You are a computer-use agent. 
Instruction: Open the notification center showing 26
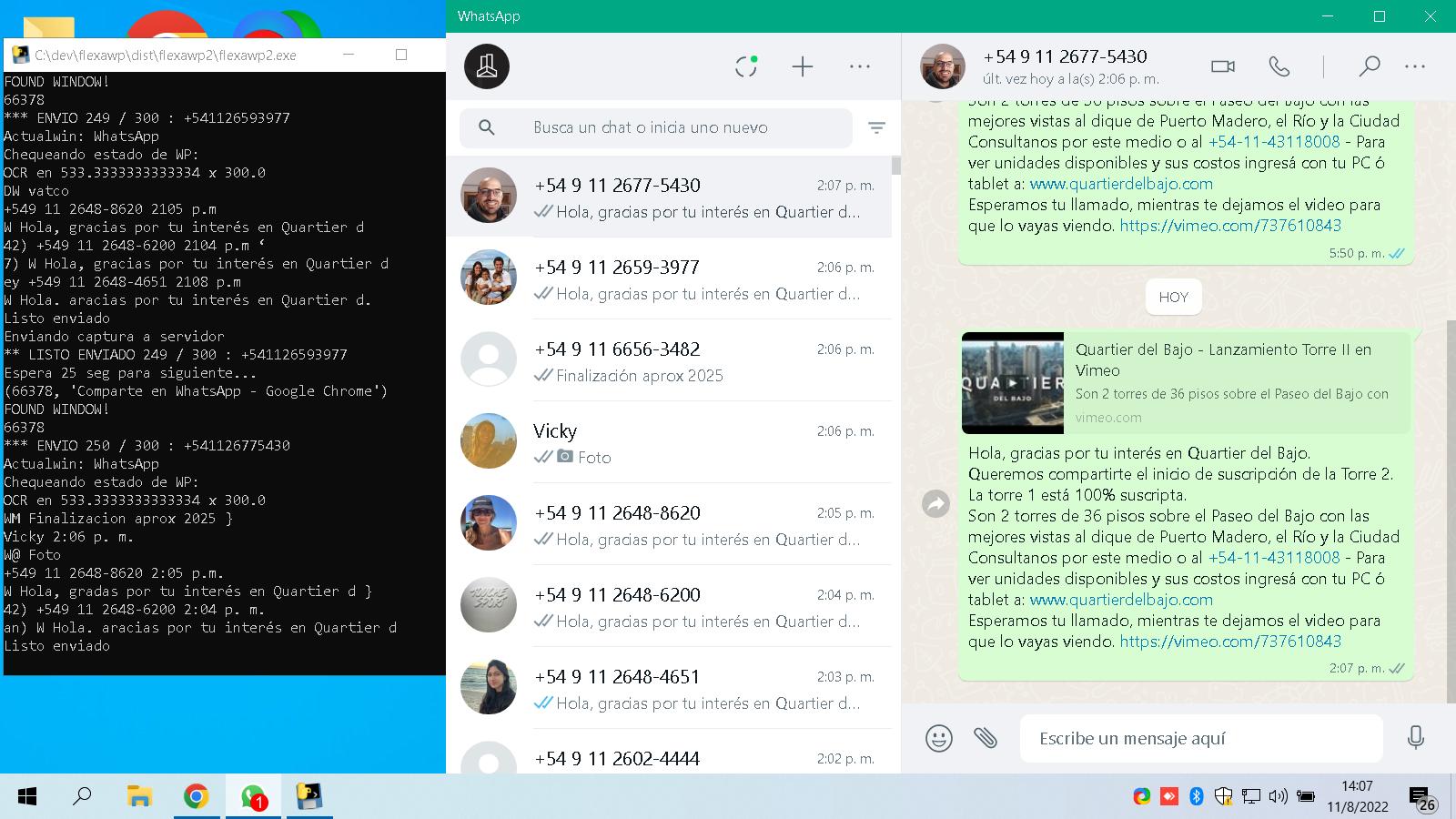tap(1421, 799)
